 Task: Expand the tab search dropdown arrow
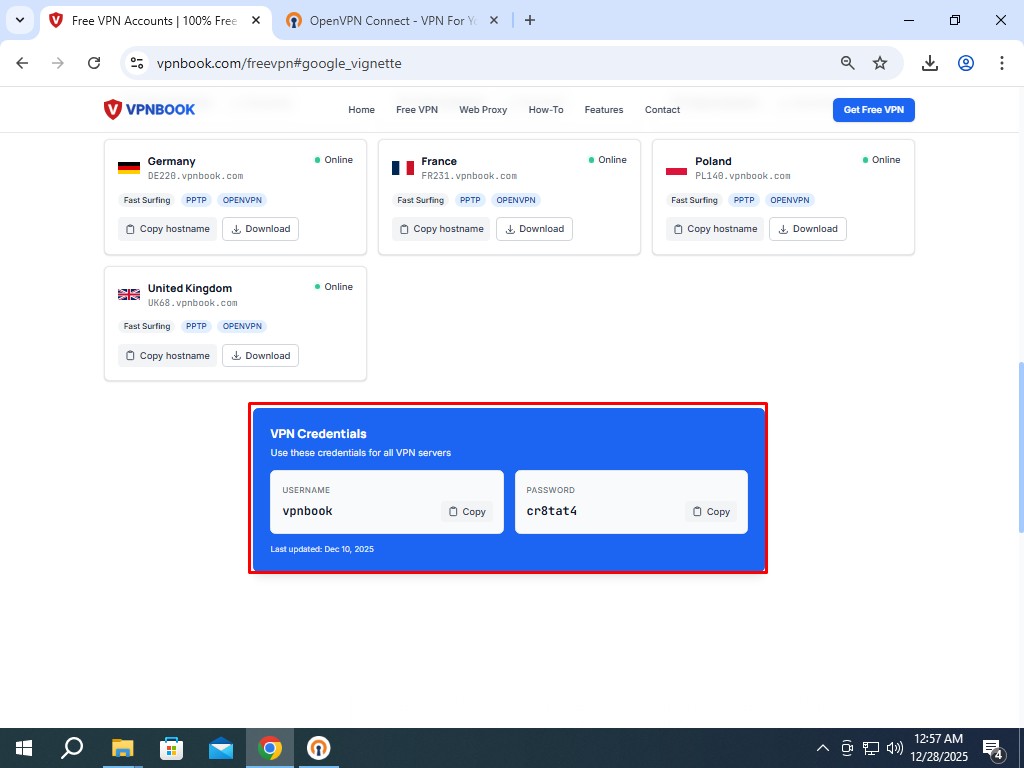coord(20,20)
